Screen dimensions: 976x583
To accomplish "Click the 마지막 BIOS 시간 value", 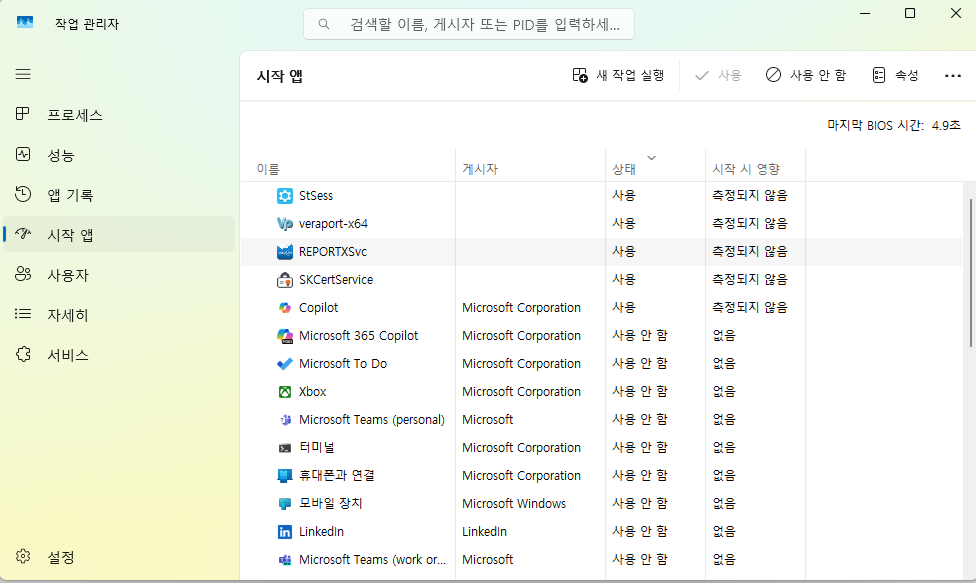I will (x=946, y=126).
